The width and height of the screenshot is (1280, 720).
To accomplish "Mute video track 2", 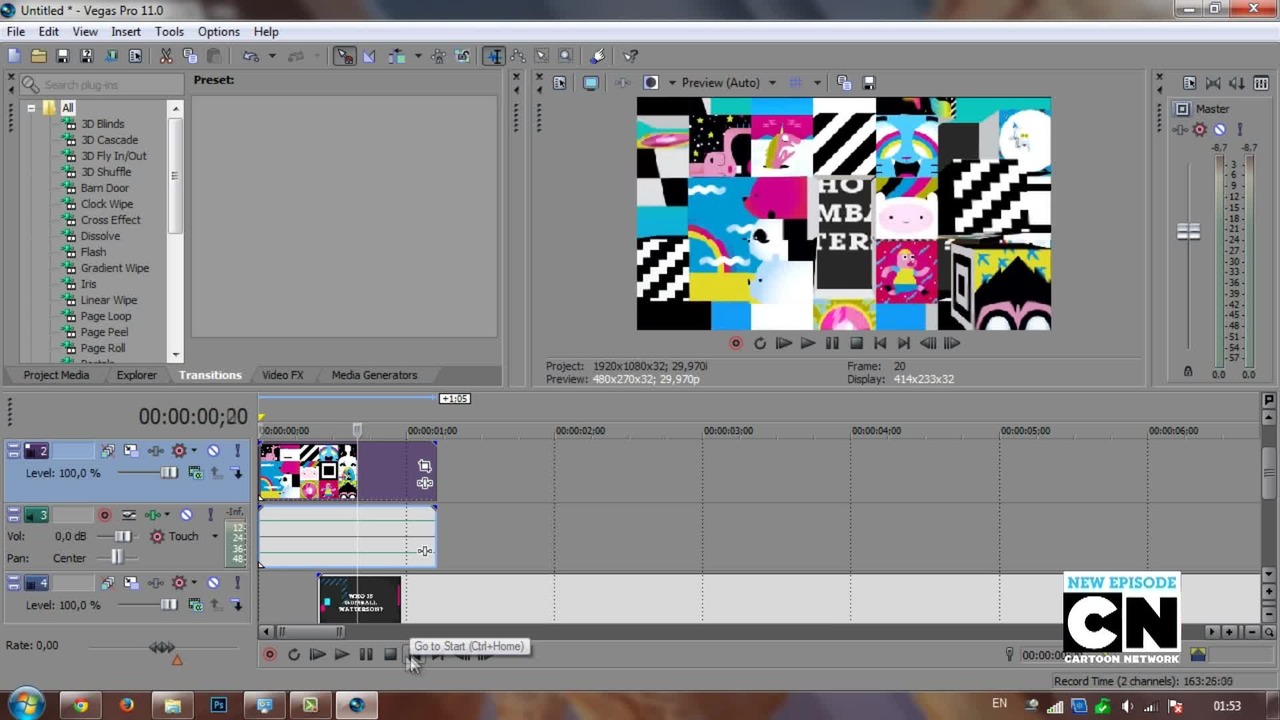I will [x=213, y=451].
